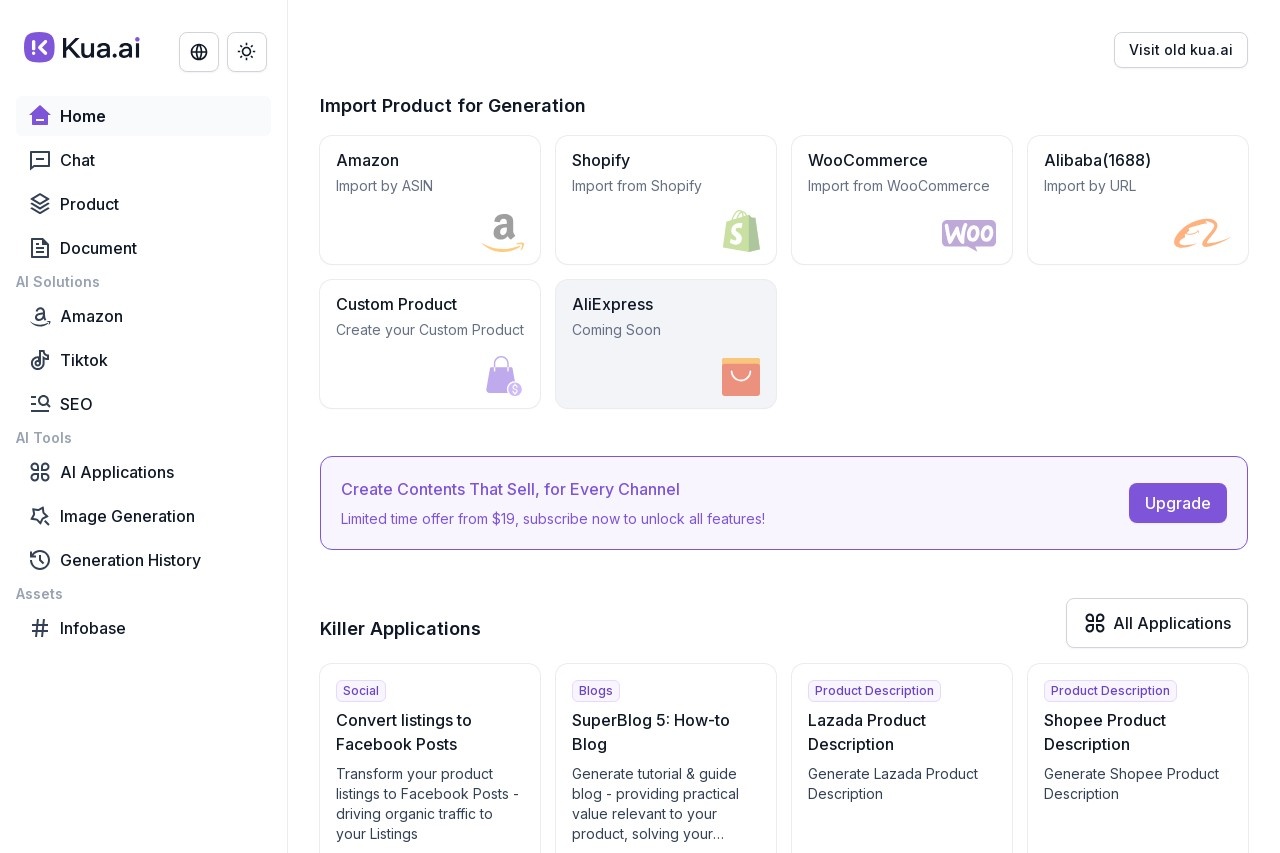Go to Home in the sidebar
1280x853 pixels.
(x=143, y=116)
